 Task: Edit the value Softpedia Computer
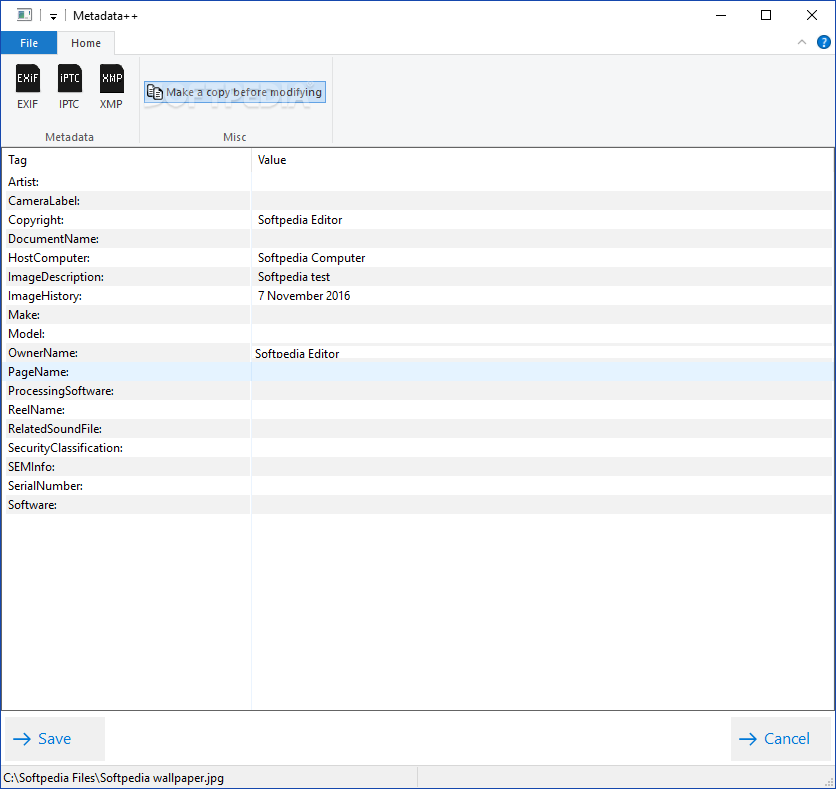(x=311, y=258)
